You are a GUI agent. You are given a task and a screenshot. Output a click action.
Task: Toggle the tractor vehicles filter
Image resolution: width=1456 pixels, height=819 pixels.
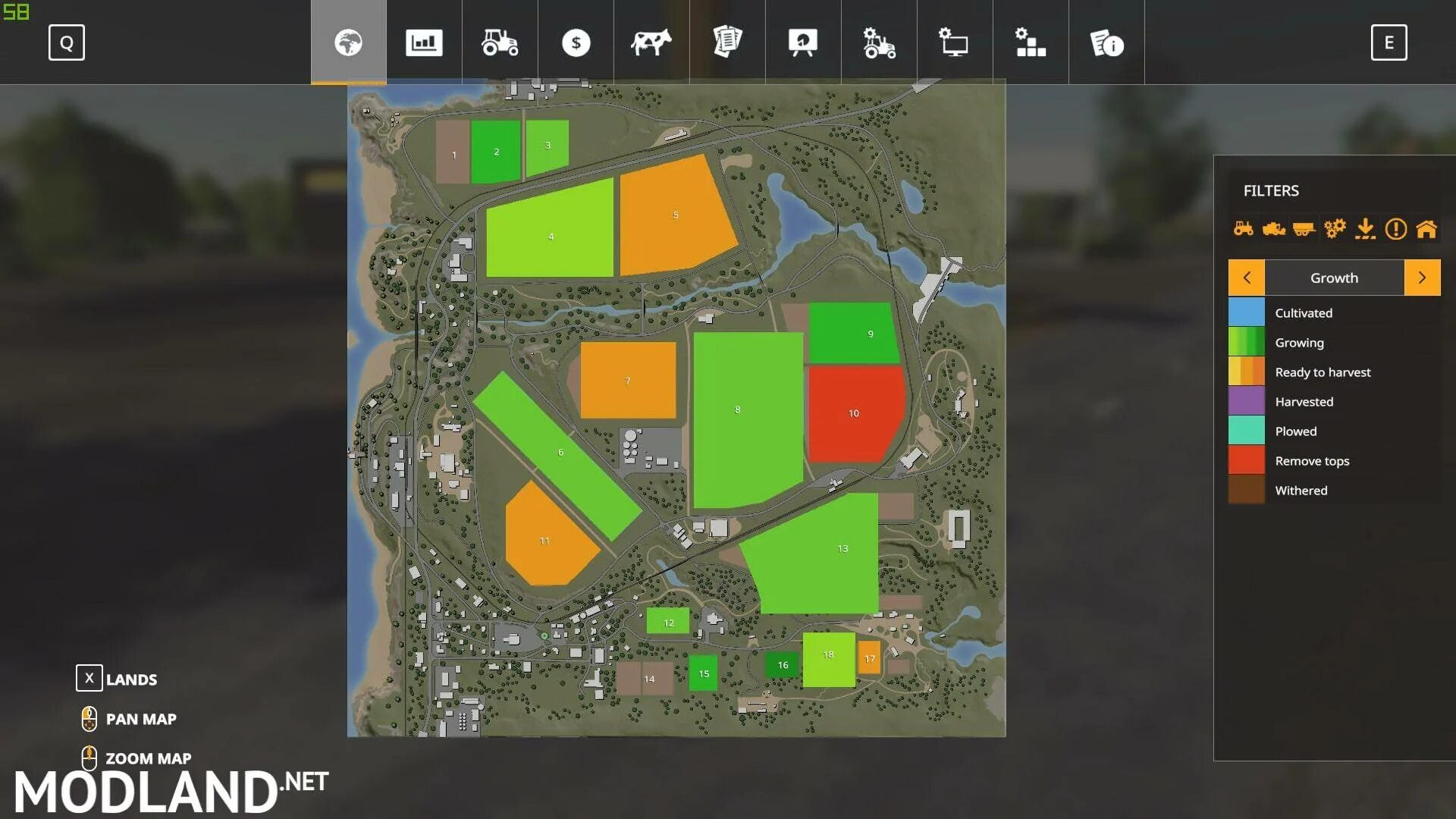1243,228
